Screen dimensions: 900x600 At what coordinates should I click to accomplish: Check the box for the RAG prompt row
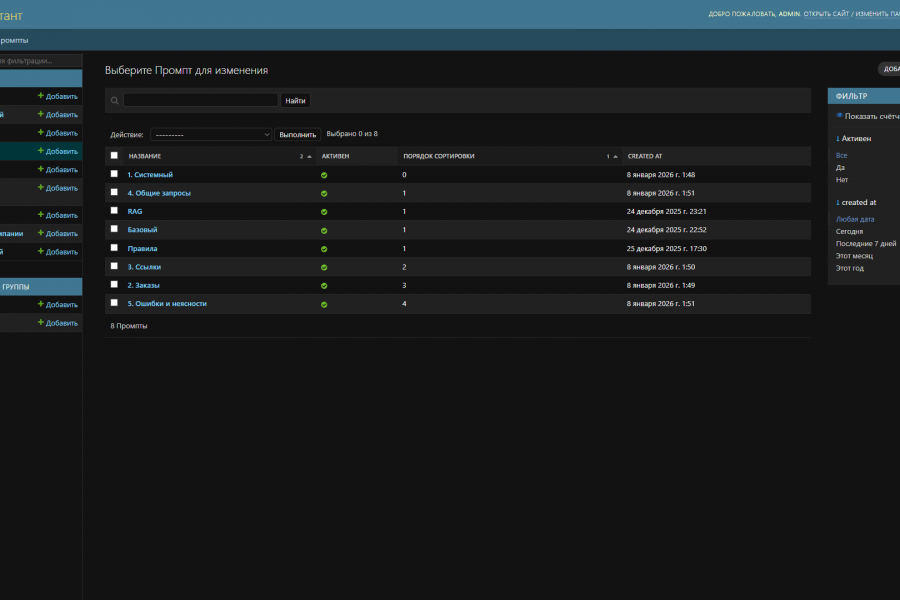click(114, 211)
